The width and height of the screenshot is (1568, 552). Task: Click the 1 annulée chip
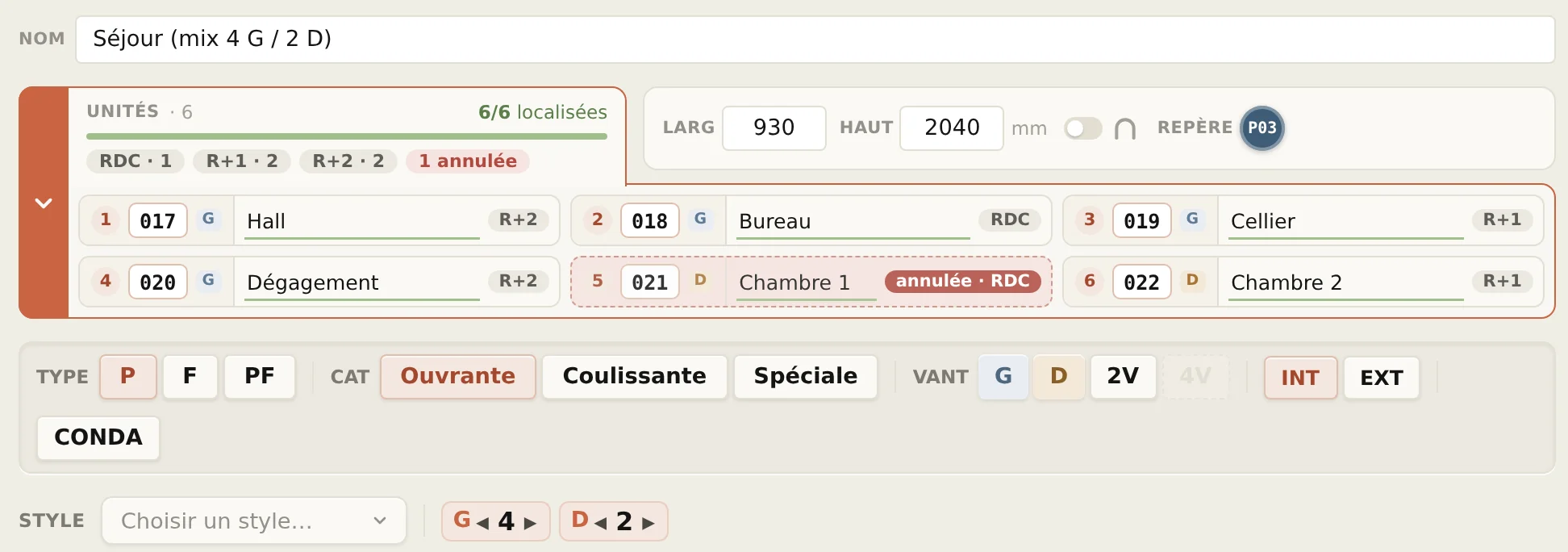point(468,161)
